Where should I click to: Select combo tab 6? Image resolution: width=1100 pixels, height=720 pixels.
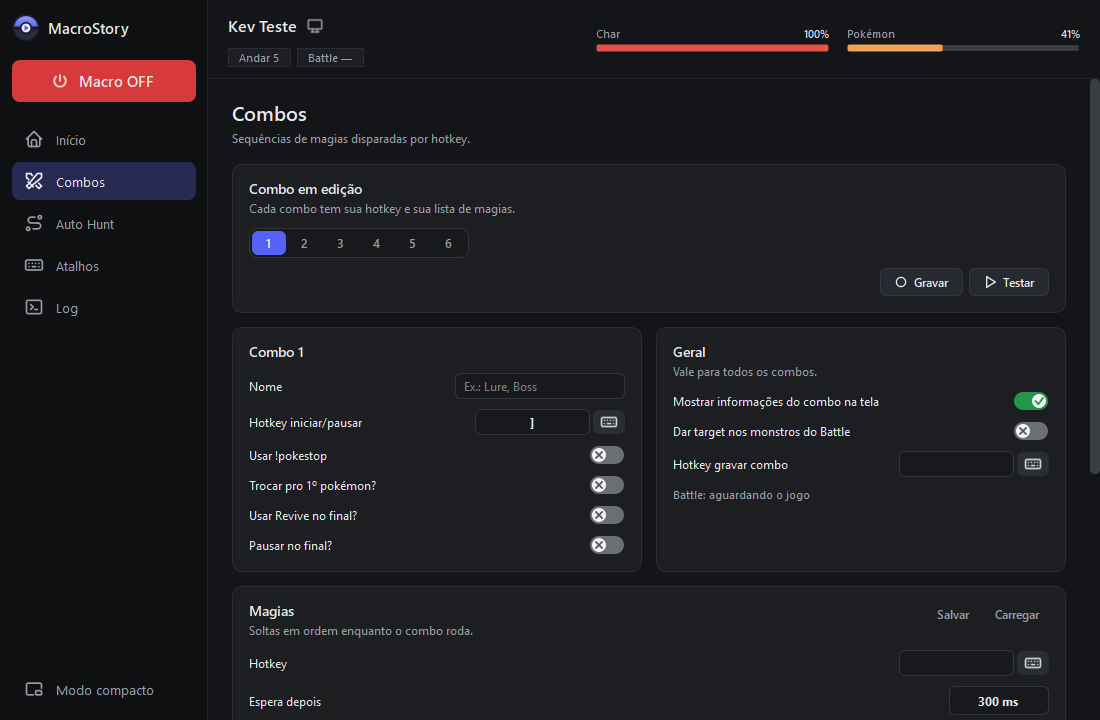click(448, 244)
